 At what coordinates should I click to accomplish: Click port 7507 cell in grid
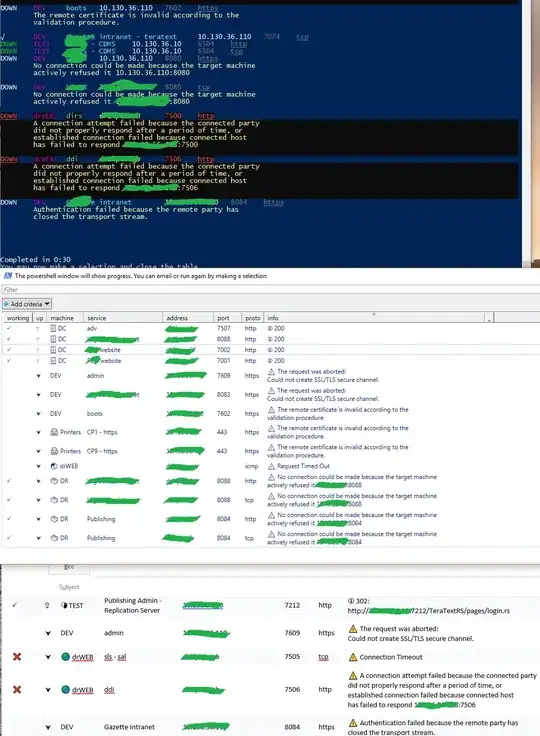coord(224,329)
